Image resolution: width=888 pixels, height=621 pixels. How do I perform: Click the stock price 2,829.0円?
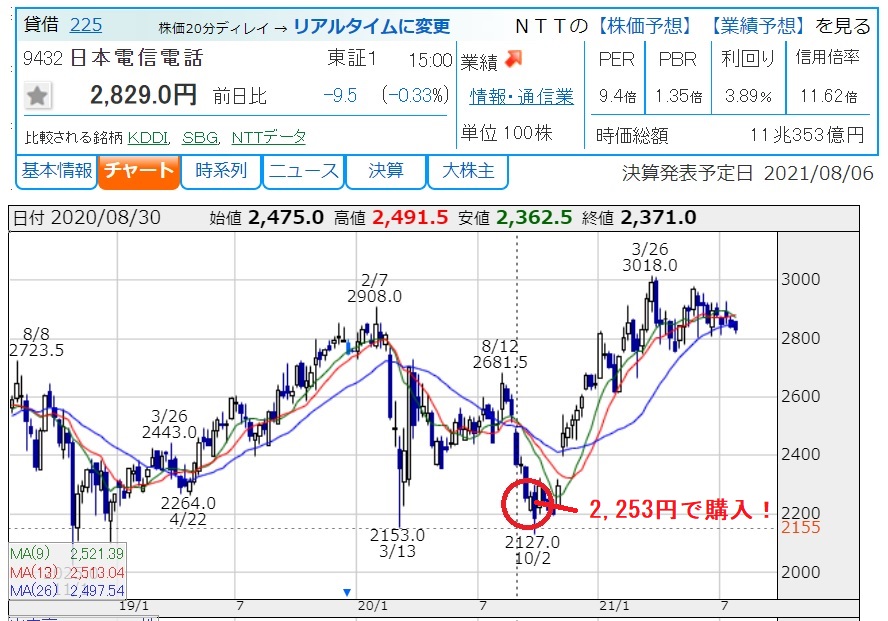coord(143,95)
